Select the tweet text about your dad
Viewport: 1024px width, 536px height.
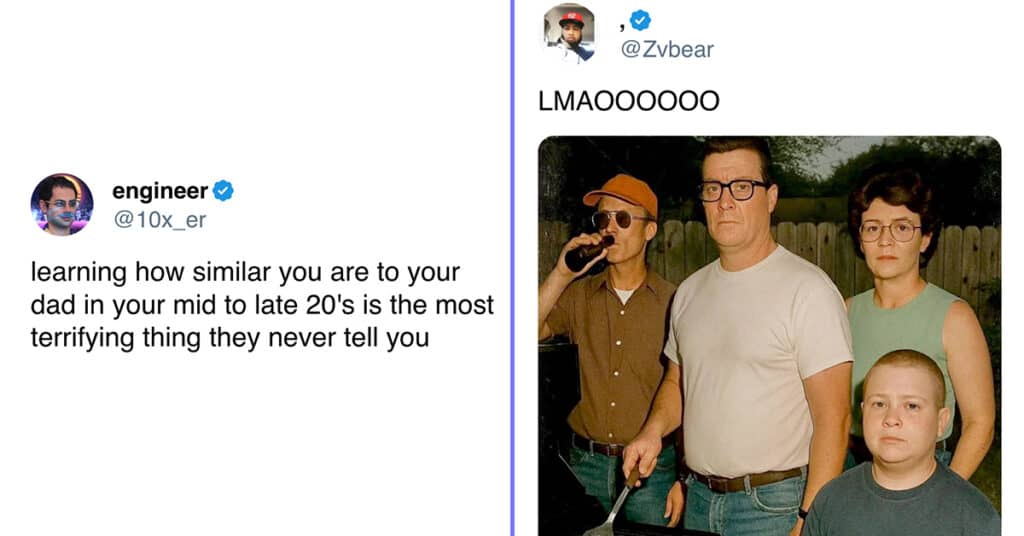pos(262,305)
